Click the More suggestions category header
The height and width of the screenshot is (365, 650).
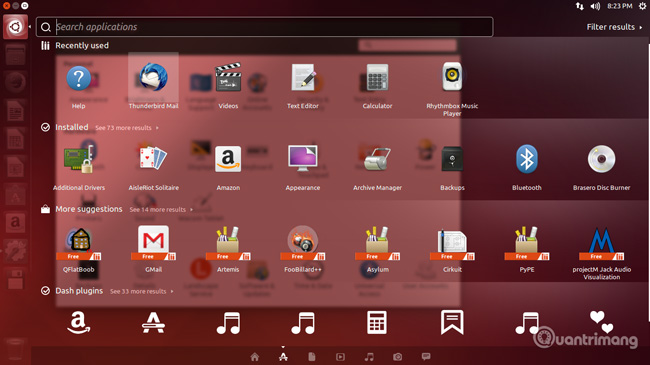(89, 209)
